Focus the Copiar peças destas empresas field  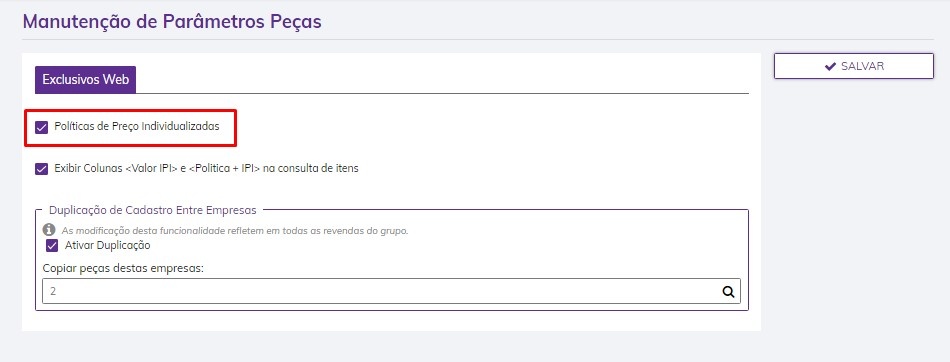(x=391, y=291)
